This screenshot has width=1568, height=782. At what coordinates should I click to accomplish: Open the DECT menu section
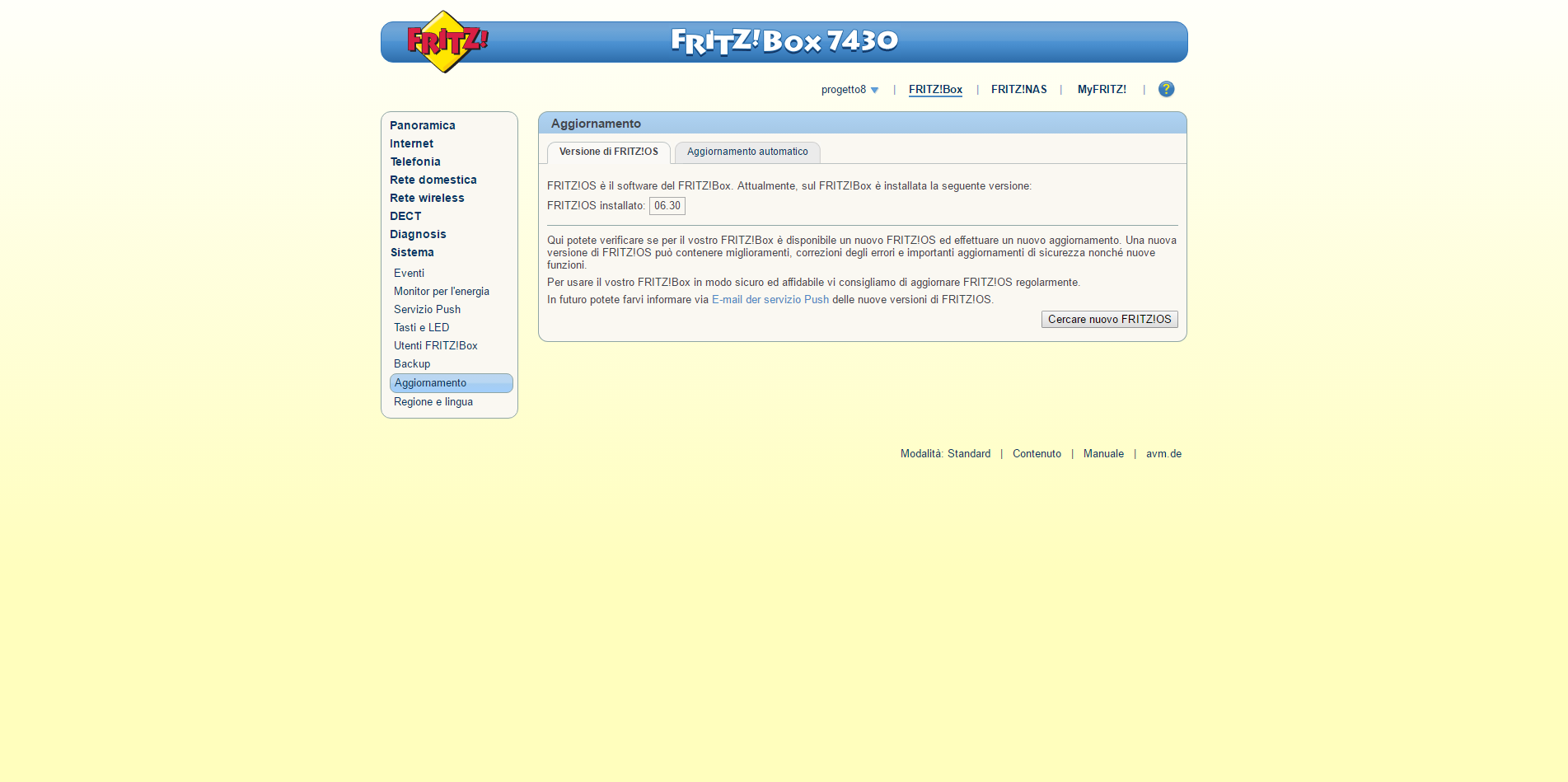pyautogui.click(x=405, y=216)
